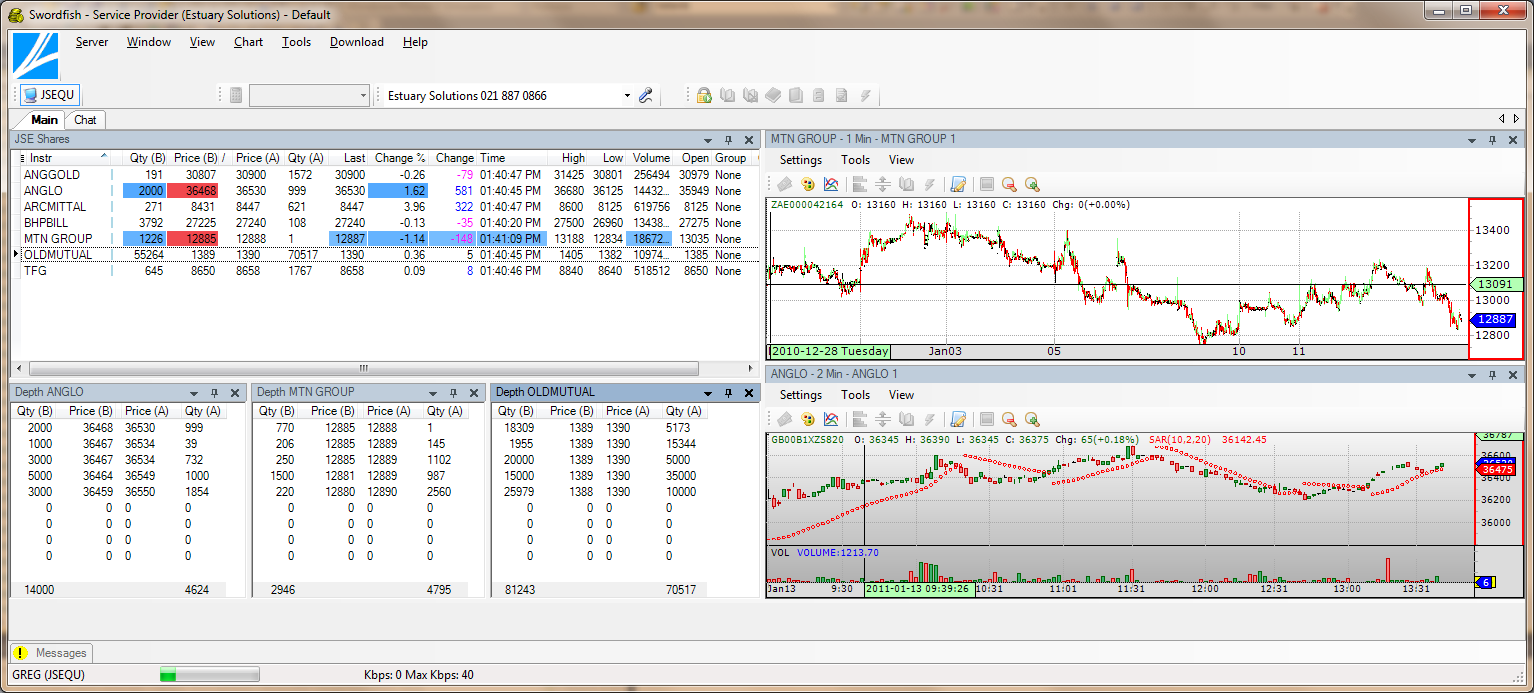The height and width of the screenshot is (693, 1534).
Task: Click the horizontal bars icon in ANGLO chart
Action: pyautogui.click(x=860, y=419)
